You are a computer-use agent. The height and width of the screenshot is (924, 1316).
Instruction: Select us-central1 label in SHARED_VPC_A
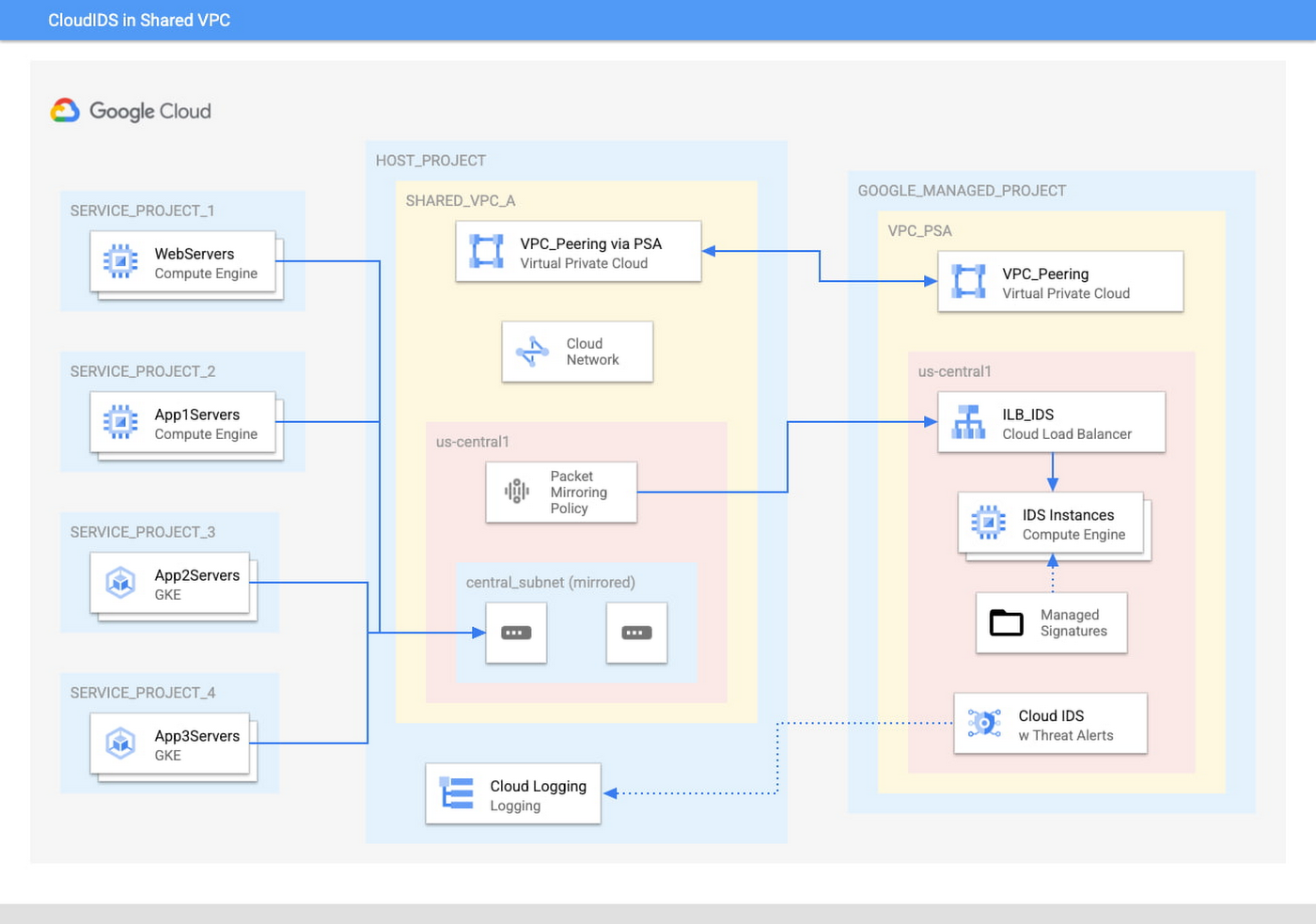pos(472,442)
